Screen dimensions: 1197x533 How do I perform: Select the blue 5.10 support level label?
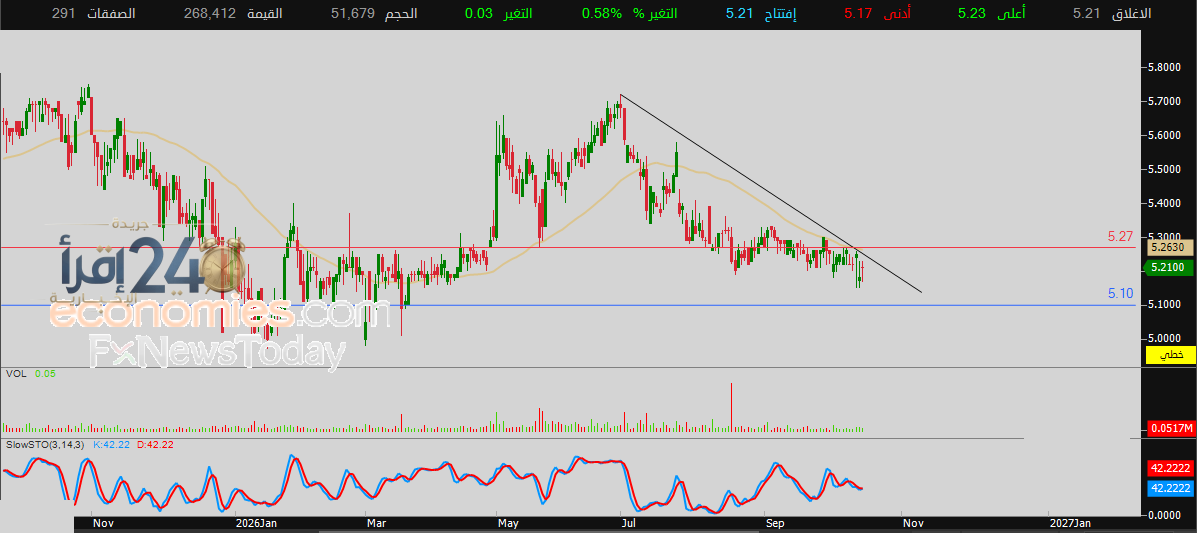tap(1121, 293)
